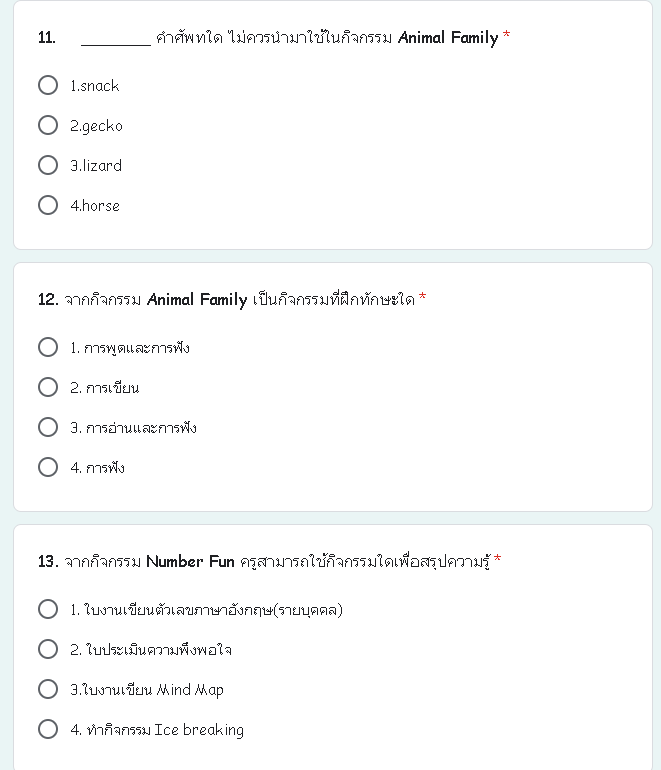Pick 3. การอ่านและการฟัง radio button
The height and width of the screenshot is (770, 661).
[48, 428]
